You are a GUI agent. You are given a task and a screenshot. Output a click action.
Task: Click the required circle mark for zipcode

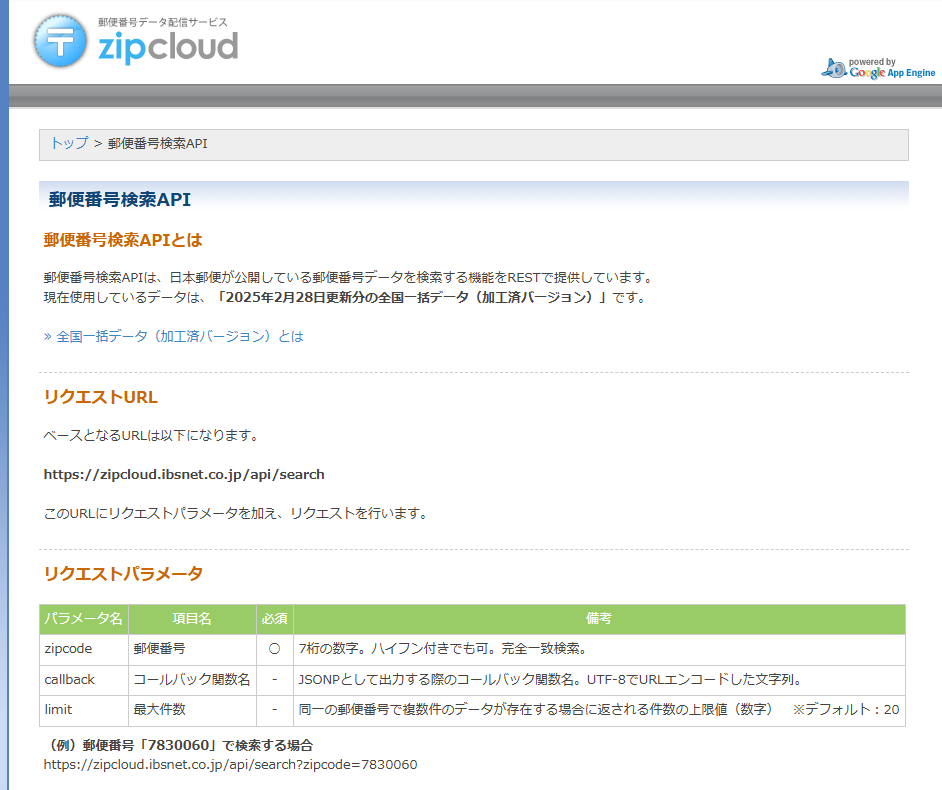coord(275,649)
